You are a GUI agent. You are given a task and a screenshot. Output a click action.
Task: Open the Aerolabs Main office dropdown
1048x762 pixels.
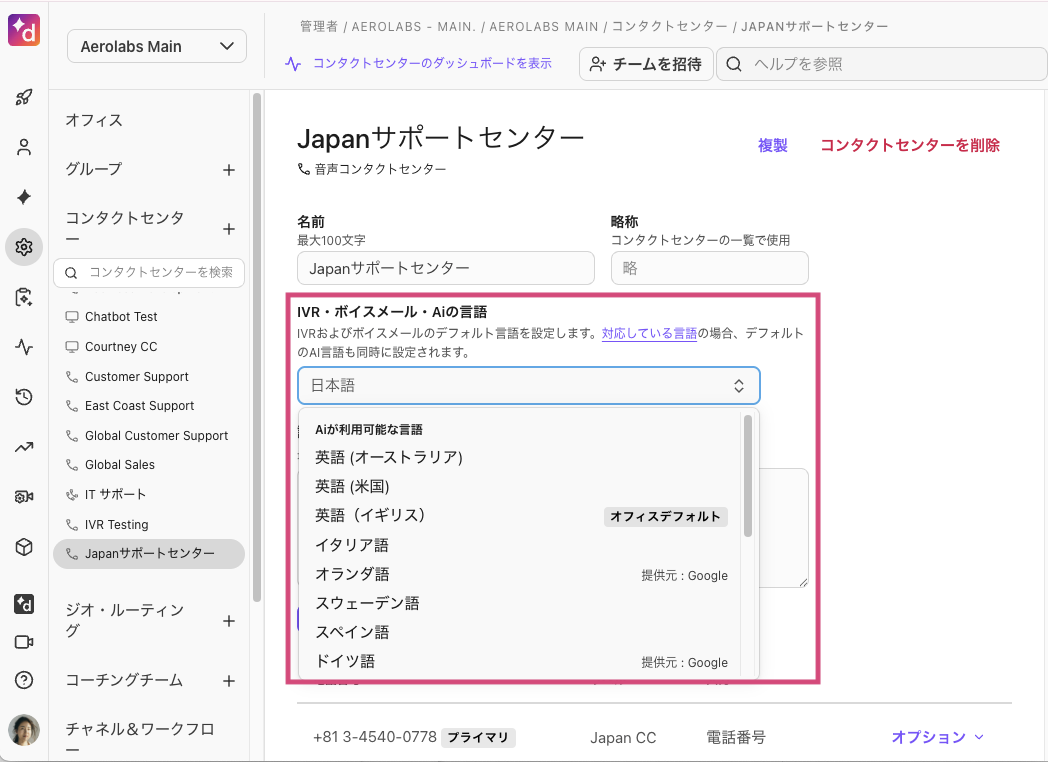point(157,46)
